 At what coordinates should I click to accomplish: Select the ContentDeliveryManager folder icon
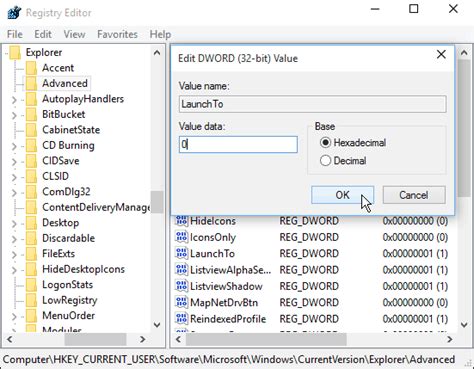(x=31, y=207)
